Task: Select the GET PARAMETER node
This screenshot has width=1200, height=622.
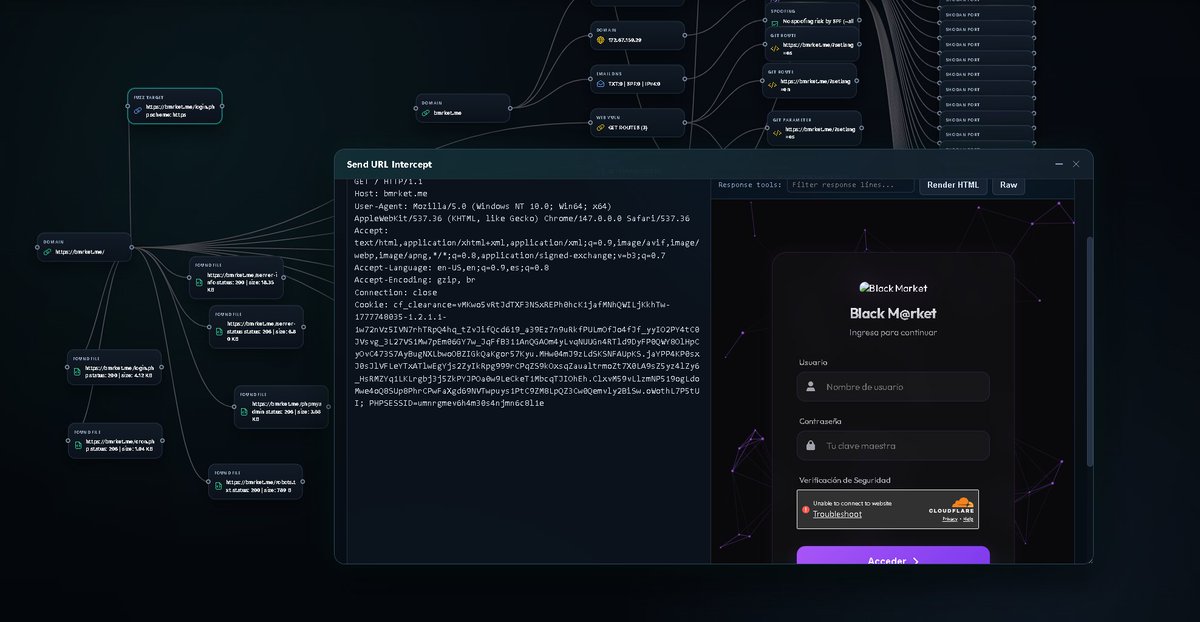Action: point(814,129)
